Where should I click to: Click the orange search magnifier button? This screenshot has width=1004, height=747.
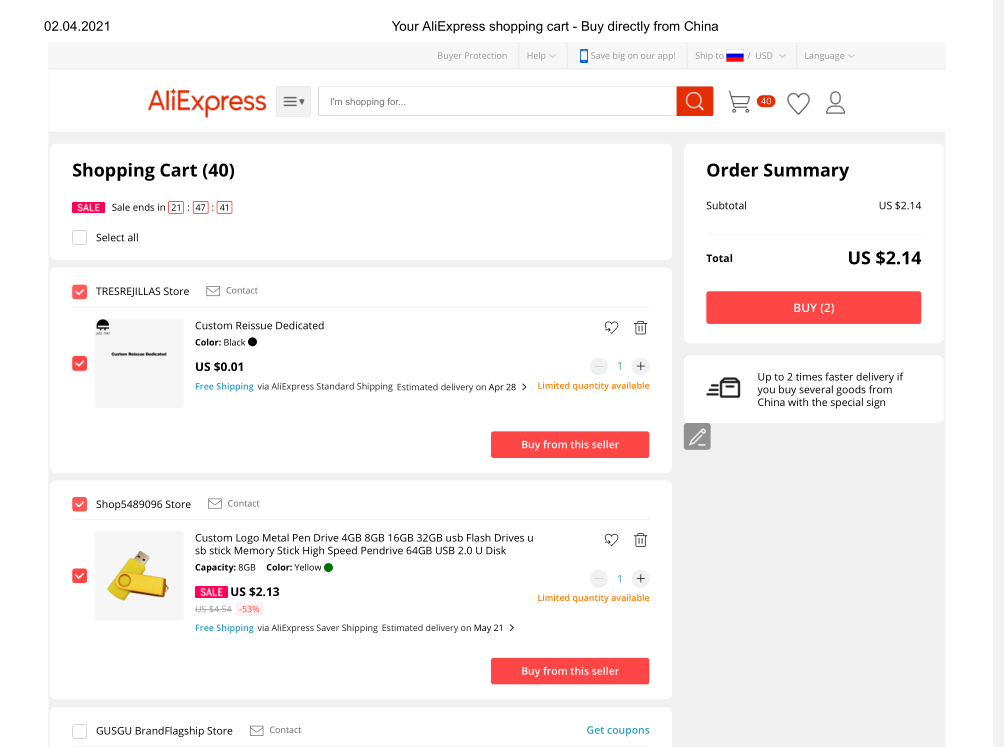click(x=694, y=101)
